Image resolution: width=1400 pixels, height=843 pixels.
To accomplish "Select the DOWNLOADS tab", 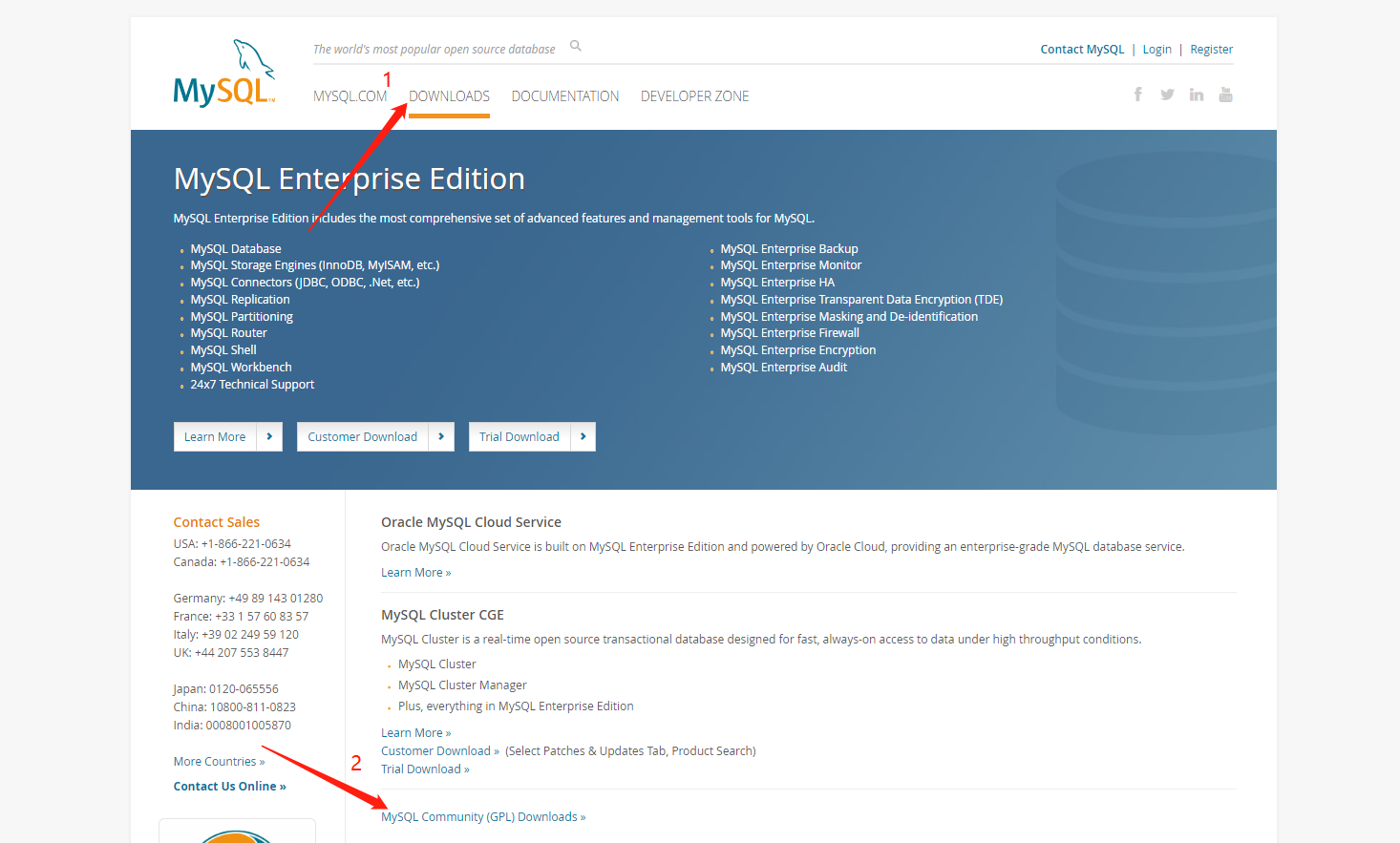I will (449, 96).
